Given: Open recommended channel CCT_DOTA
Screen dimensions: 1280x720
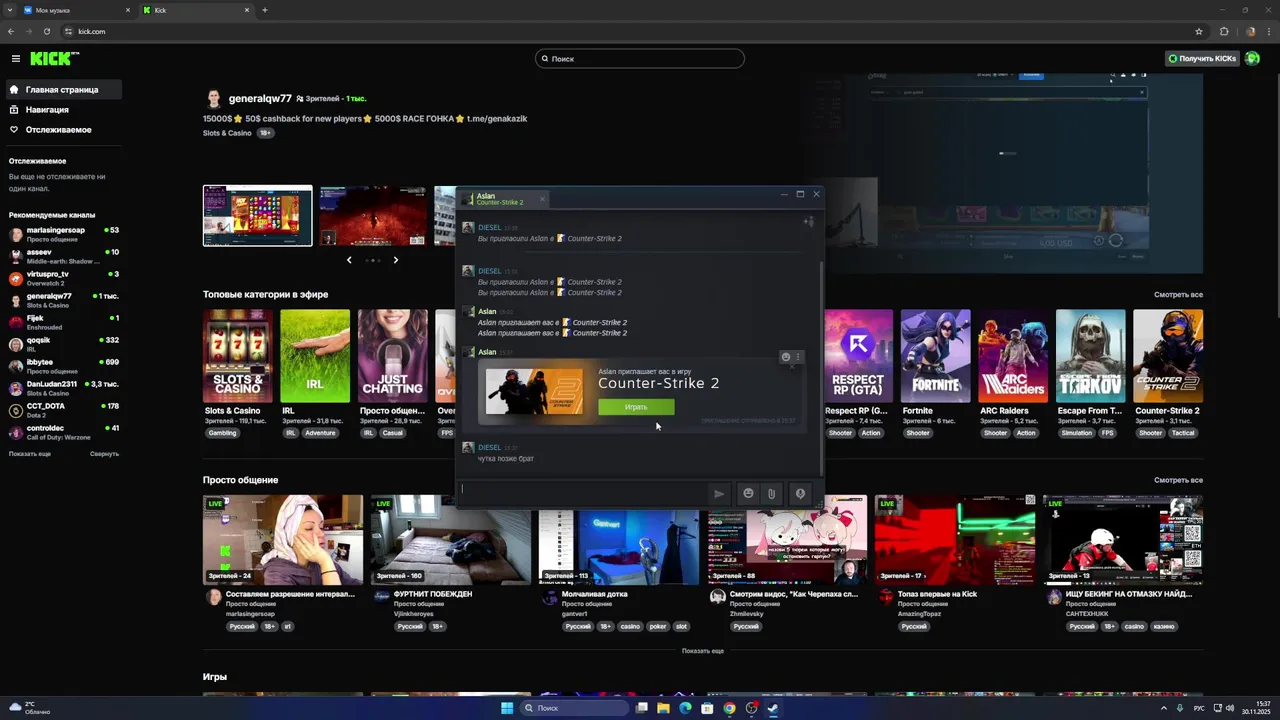Looking at the screenshot, I should [64, 410].
